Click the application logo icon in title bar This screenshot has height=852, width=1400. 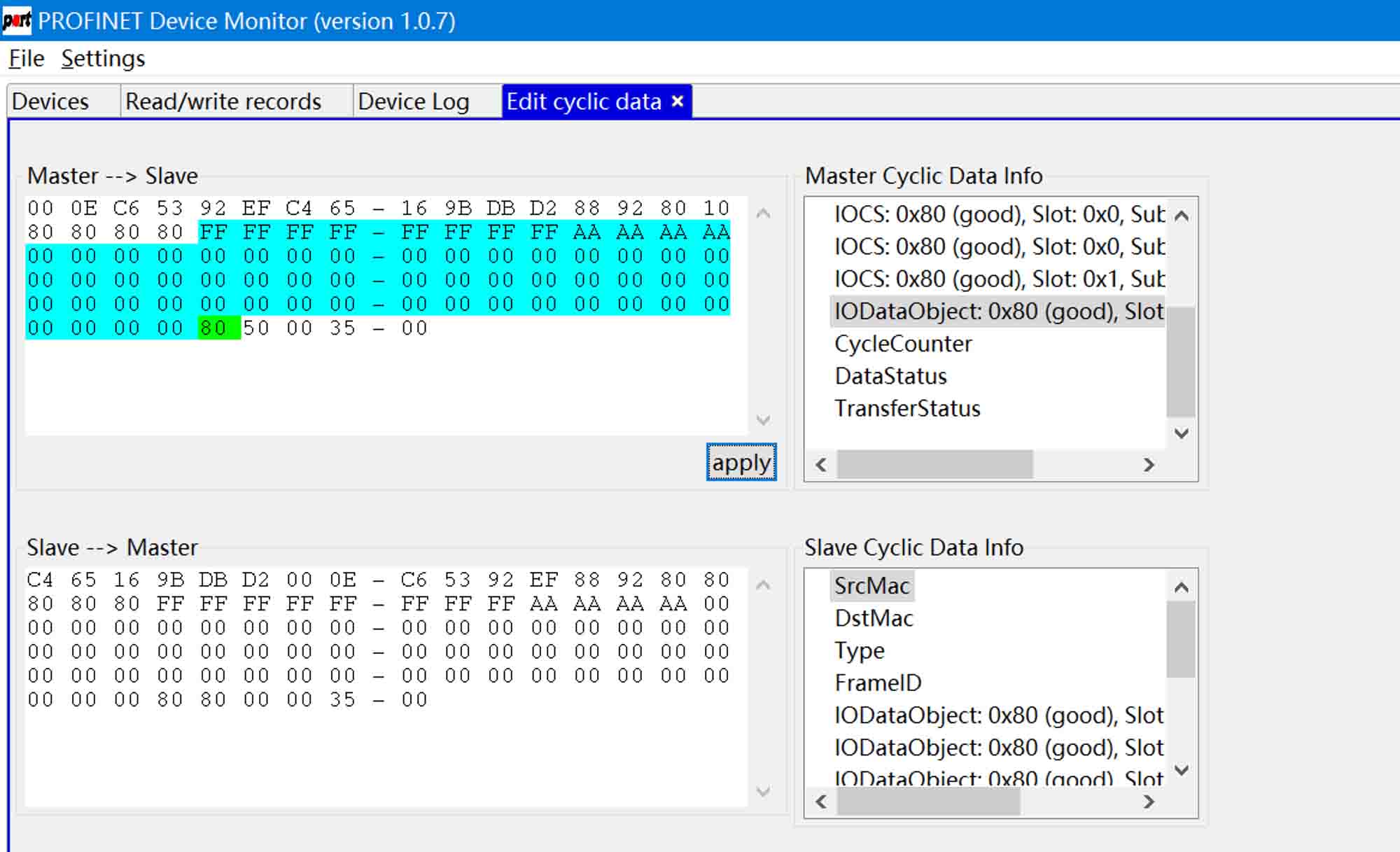[x=16, y=20]
